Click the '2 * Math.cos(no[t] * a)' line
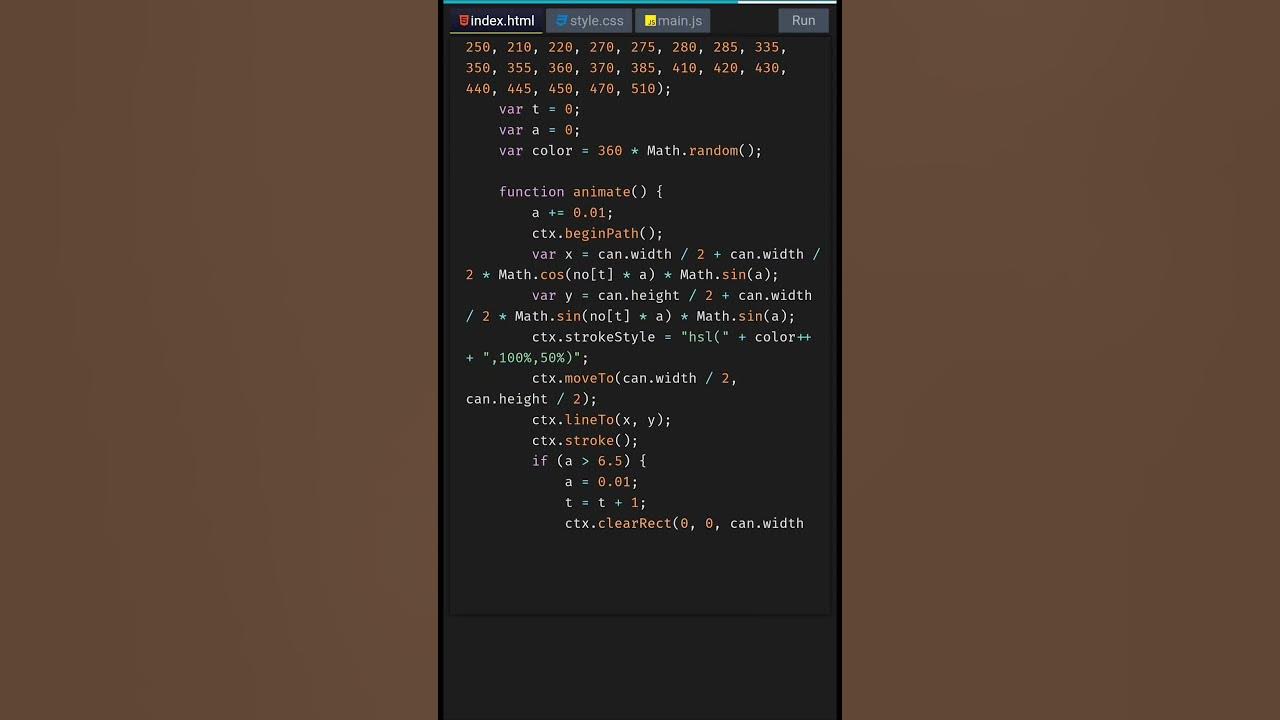1280x720 pixels. point(622,275)
